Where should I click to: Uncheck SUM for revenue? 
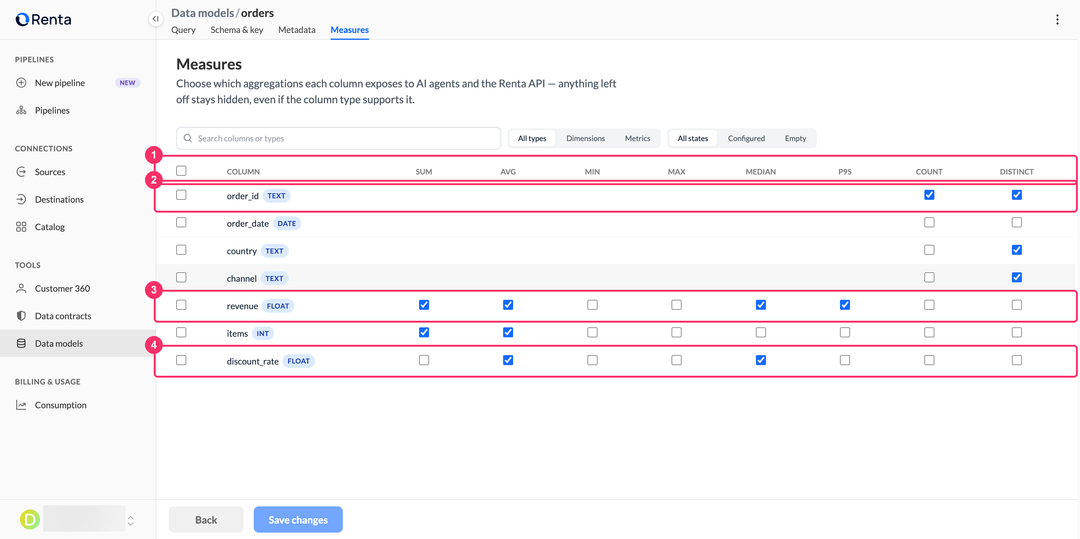pos(424,305)
